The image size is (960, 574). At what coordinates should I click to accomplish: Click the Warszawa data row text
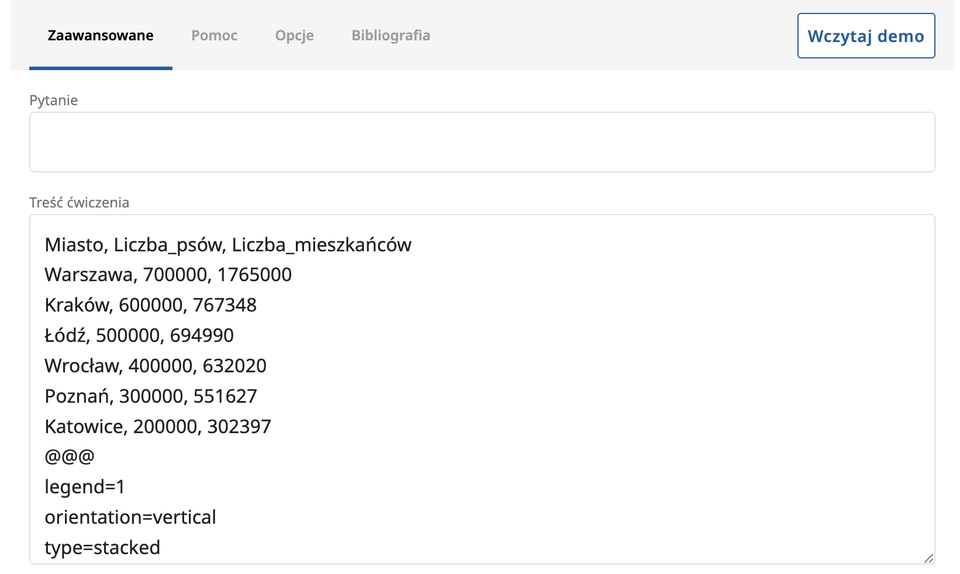pyautogui.click(x=168, y=275)
